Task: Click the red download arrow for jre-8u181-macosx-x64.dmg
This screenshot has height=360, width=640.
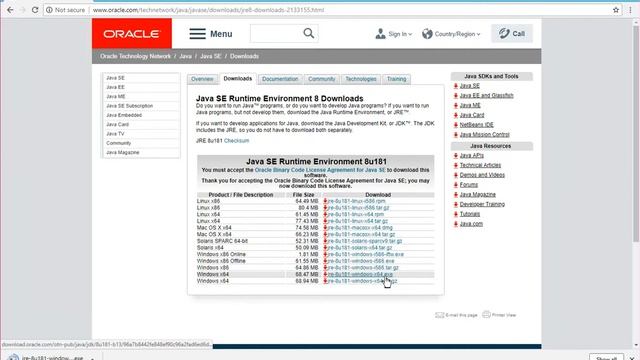Action: point(325,228)
